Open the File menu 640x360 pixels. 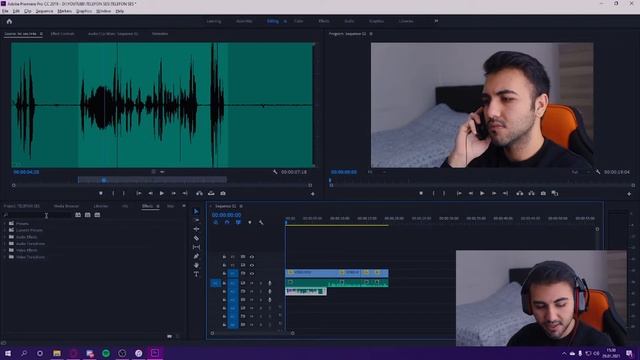pyautogui.click(x=5, y=11)
